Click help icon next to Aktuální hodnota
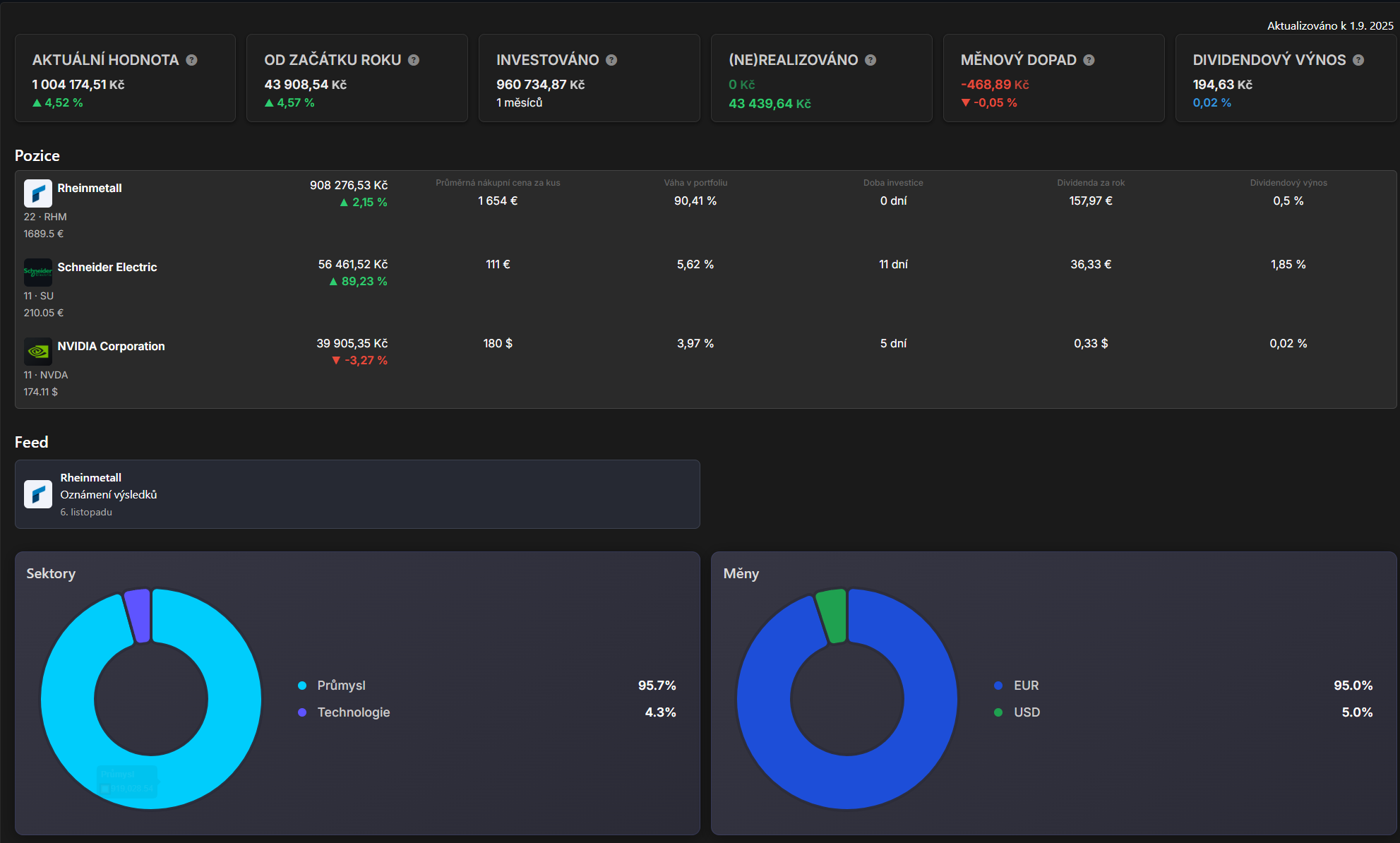 click(191, 60)
